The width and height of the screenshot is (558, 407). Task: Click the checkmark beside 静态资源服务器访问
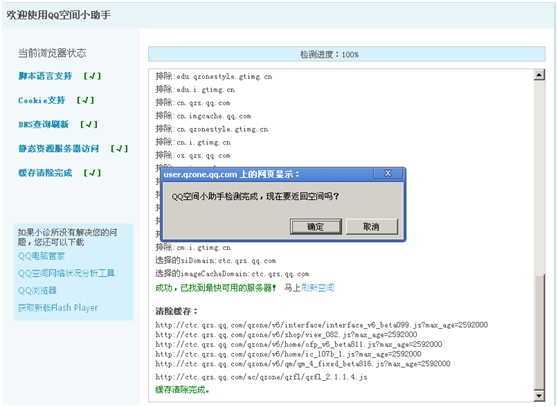tap(119, 148)
